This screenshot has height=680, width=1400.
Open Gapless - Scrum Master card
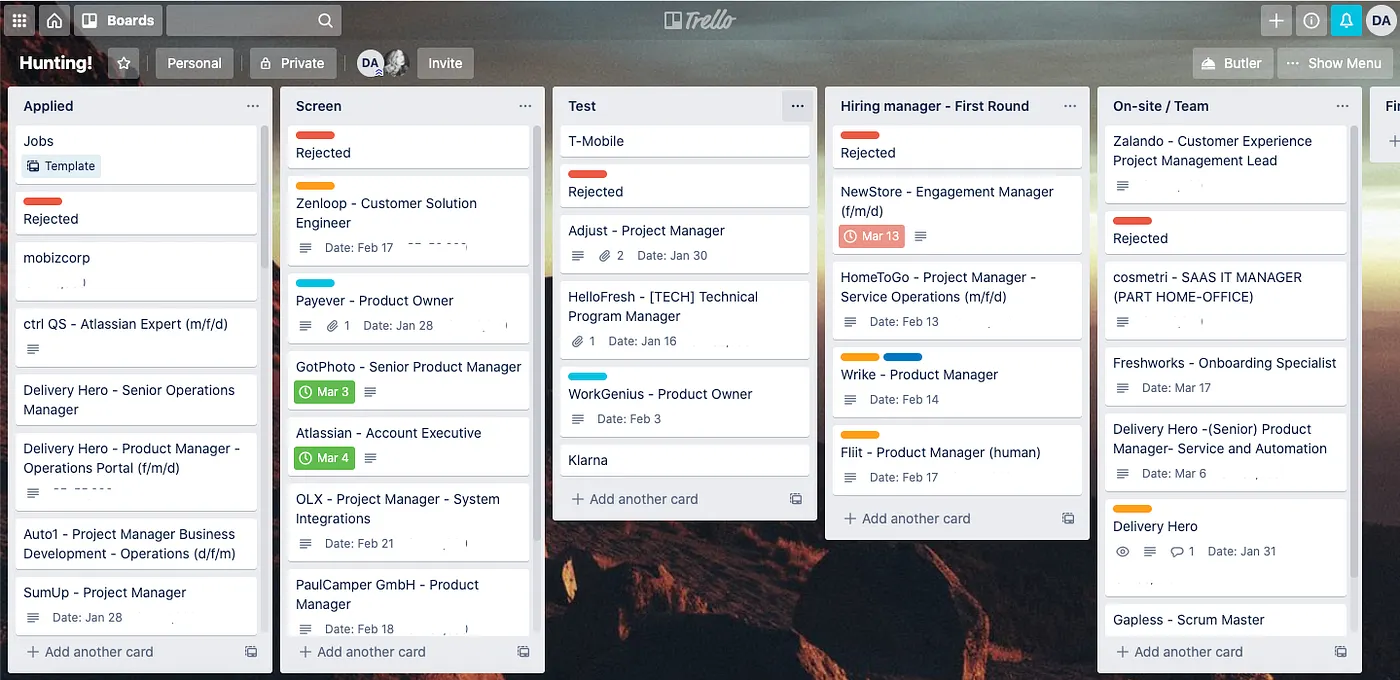click(x=1226, y=620)
